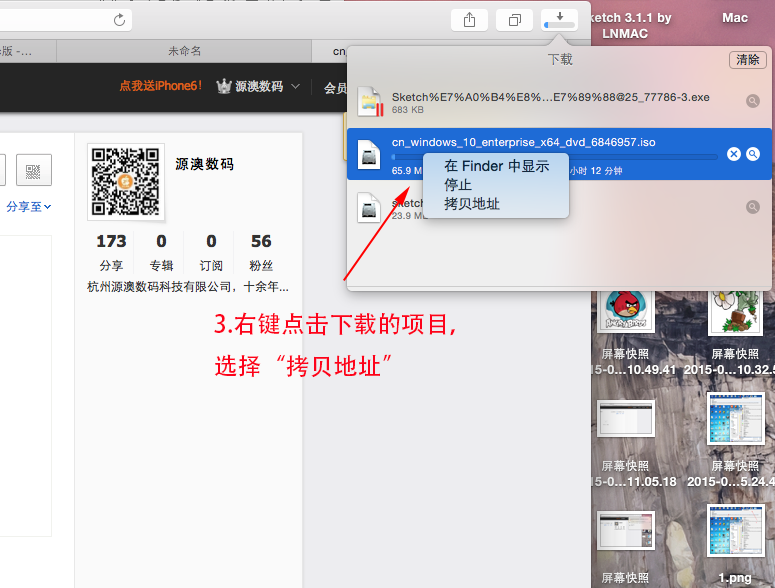Click the Safari address bar field

[x=66, y=20]
